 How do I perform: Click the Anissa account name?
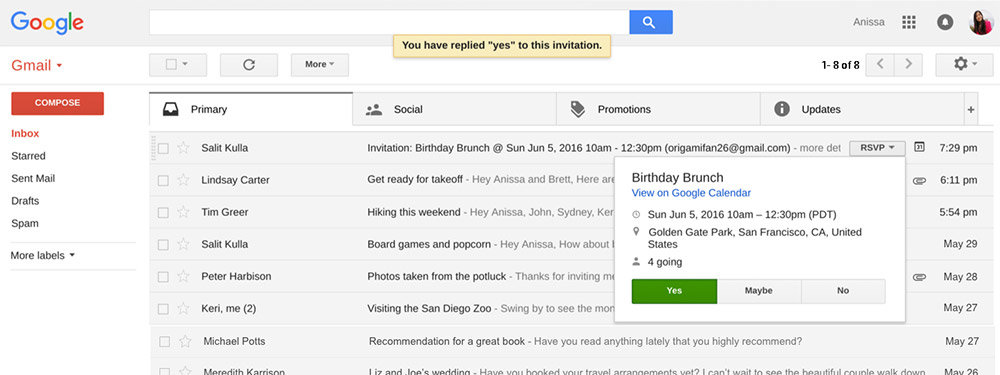coord(869,22)
